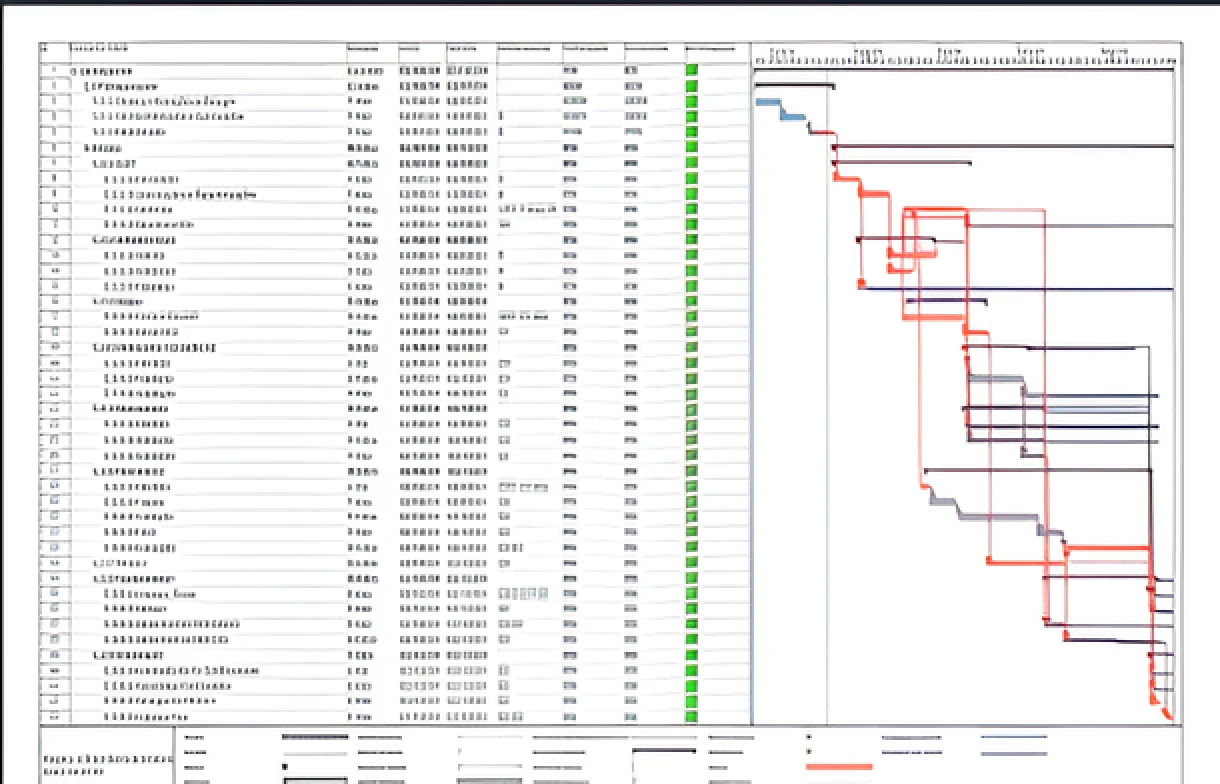Click the column header immediately right of task name
Image resolution: width=1220 pixels, height=784 pixels.
tap(360, 49)
